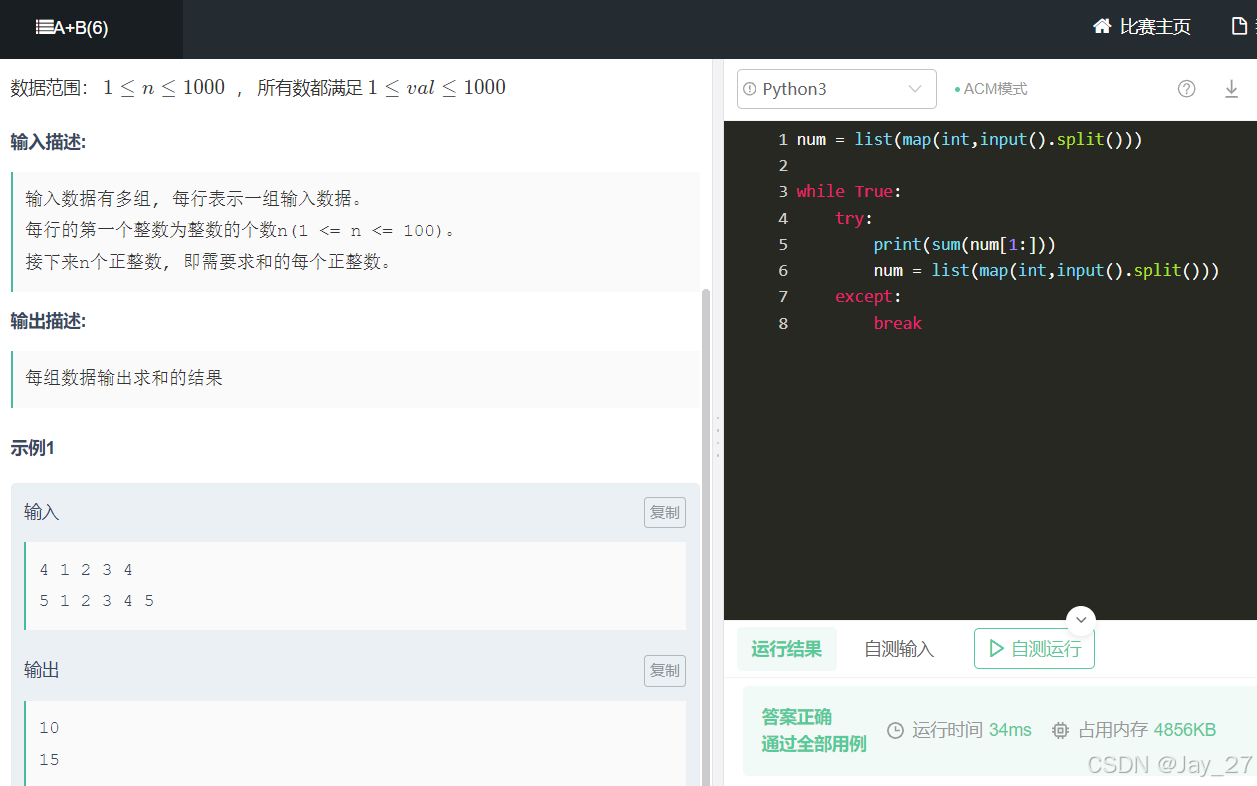Image resolution: width=1257 pixels, height=786 pixels.
Task: Click the line 输入数据有多组，每行表示一组输入数据。
Action: point(193,198)
